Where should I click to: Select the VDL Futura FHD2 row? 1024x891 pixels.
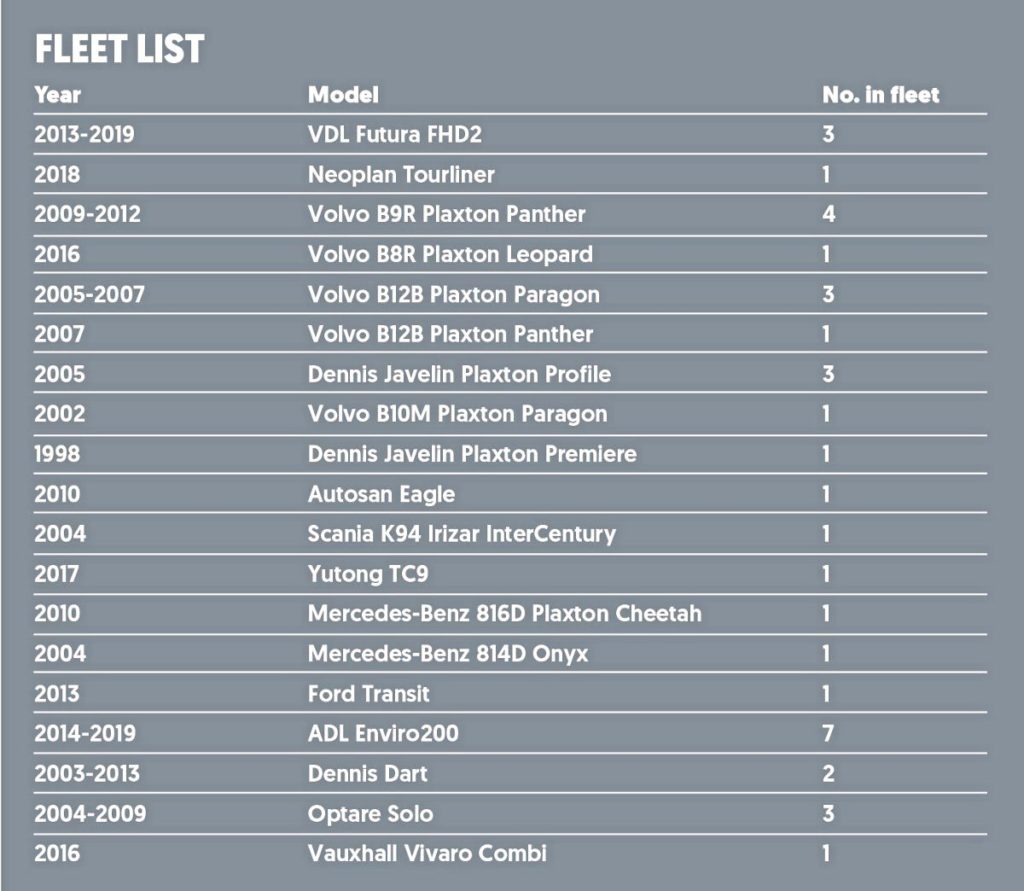click(x=510, y=135)
